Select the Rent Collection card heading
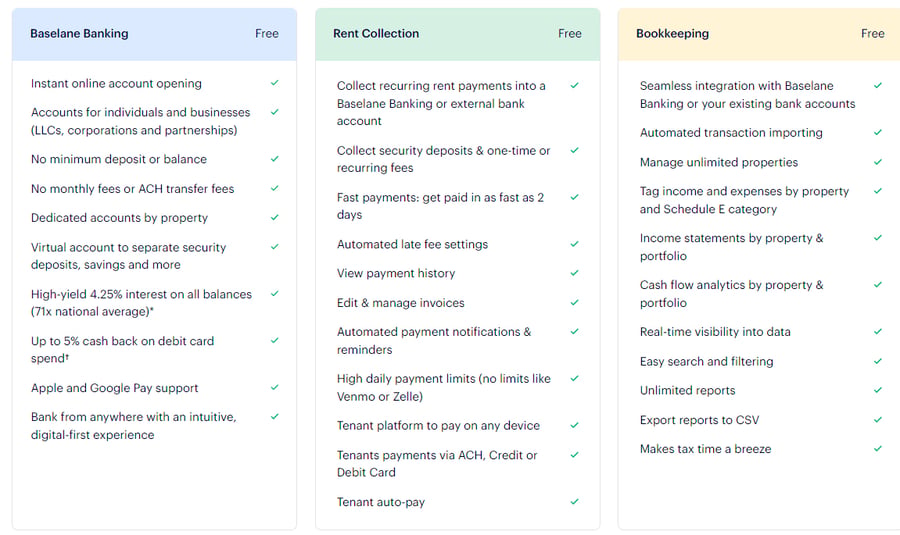The width and height of the screenshot is (900, 535). point(376,33)
